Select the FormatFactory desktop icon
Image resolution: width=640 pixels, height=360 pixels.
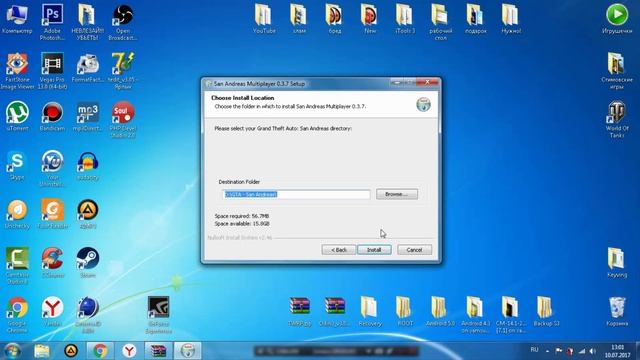click(87, 68)
